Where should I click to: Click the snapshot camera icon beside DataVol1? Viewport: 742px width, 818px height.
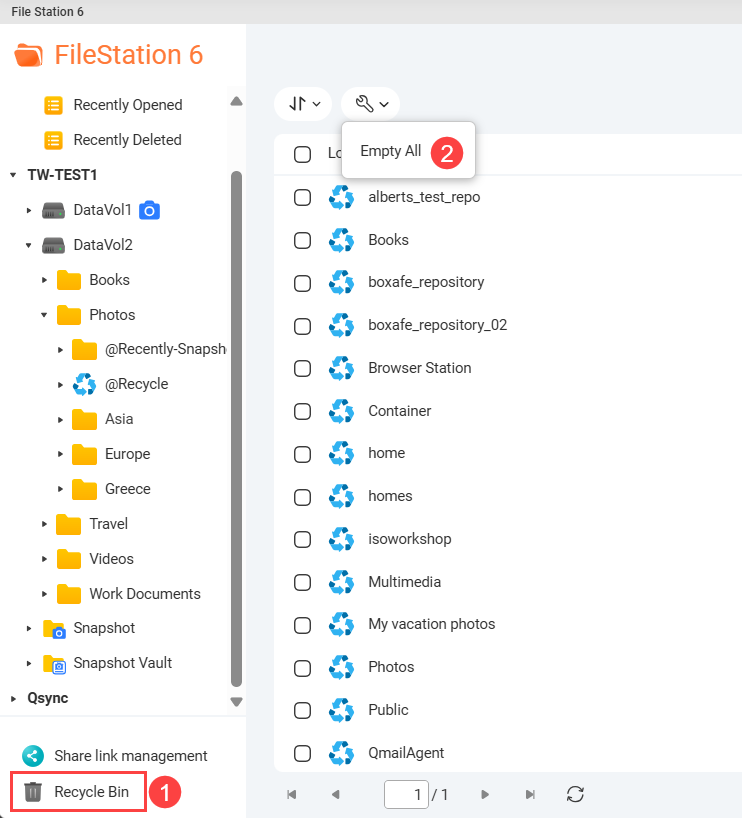click(x=149, y=210)
